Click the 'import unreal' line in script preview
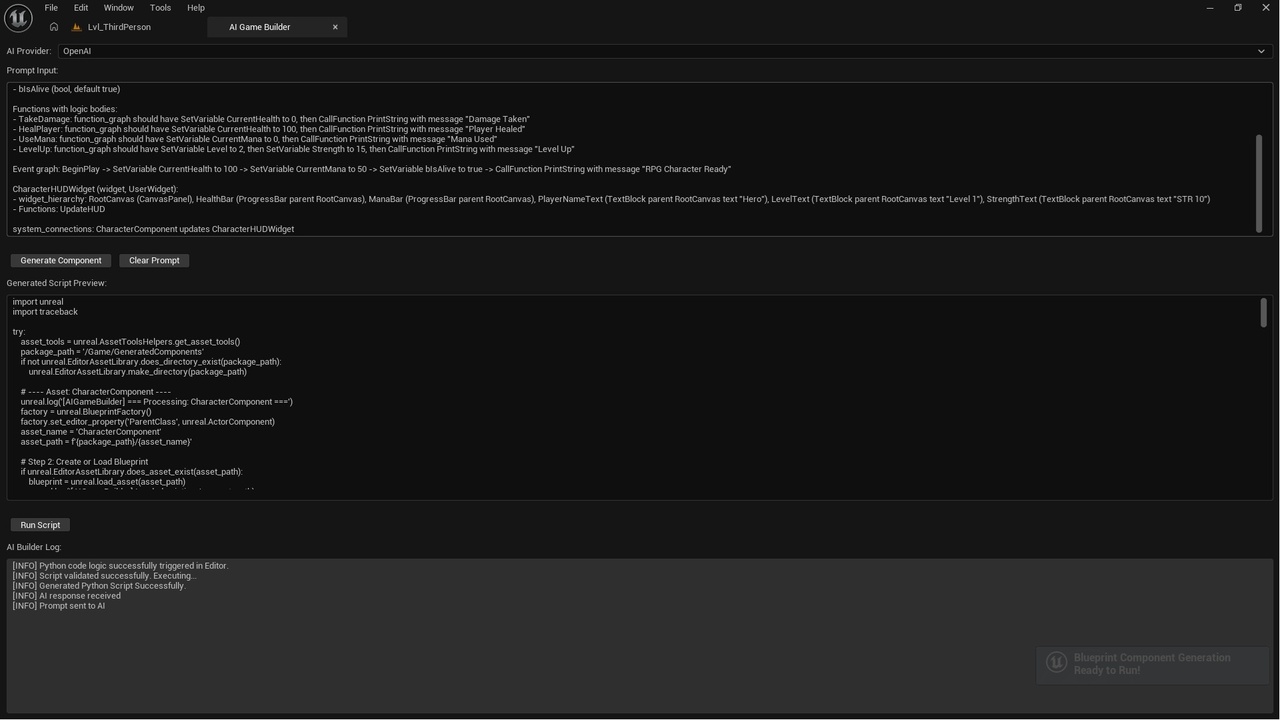 click(38, 302)
